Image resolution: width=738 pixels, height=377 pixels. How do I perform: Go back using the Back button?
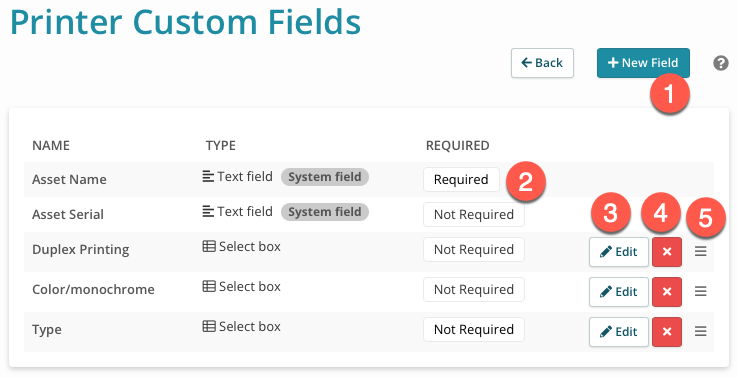(542, 63)
